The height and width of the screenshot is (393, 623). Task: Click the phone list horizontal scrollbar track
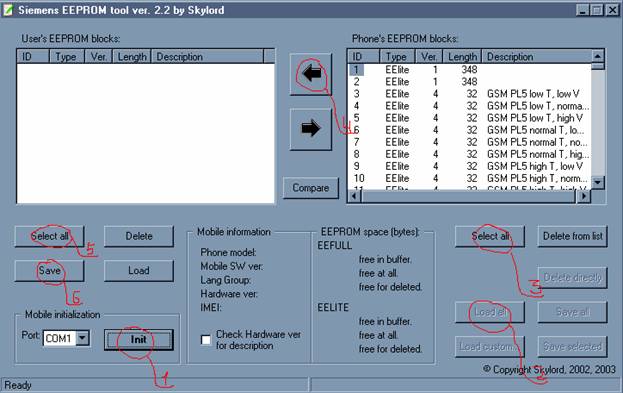point(468,196)
